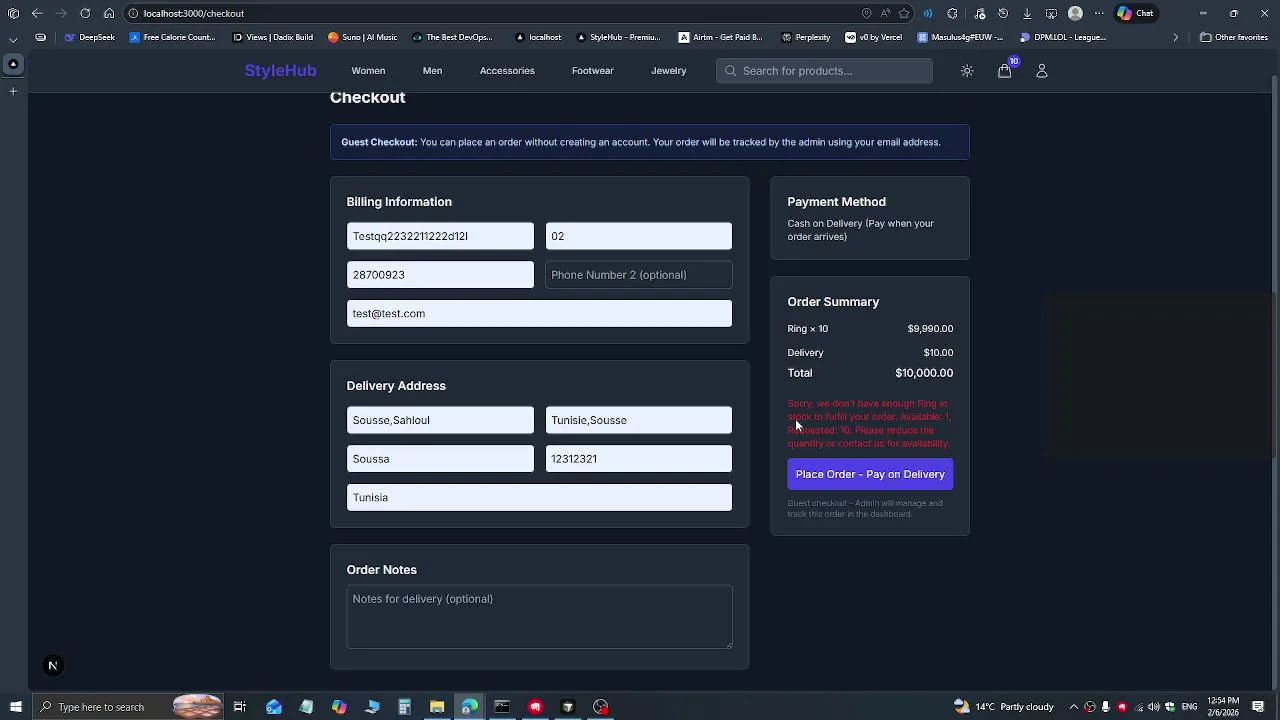Open Next.js dev tools N badge

[53, 665]
